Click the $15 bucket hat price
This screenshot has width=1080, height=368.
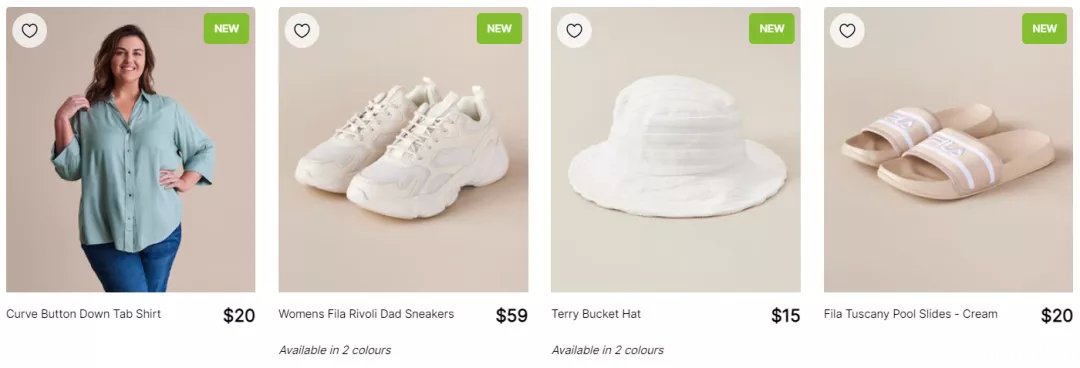pyautogui.click(x=785, y=316)
